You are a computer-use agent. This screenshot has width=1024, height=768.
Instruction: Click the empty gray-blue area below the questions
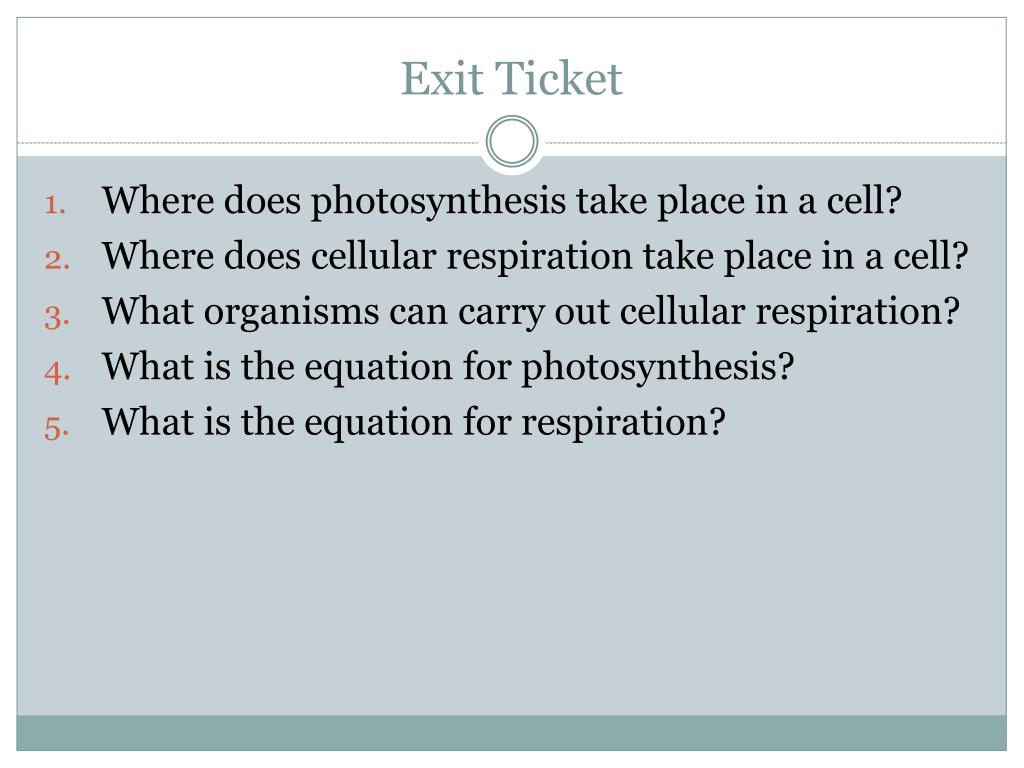(512, 580)
